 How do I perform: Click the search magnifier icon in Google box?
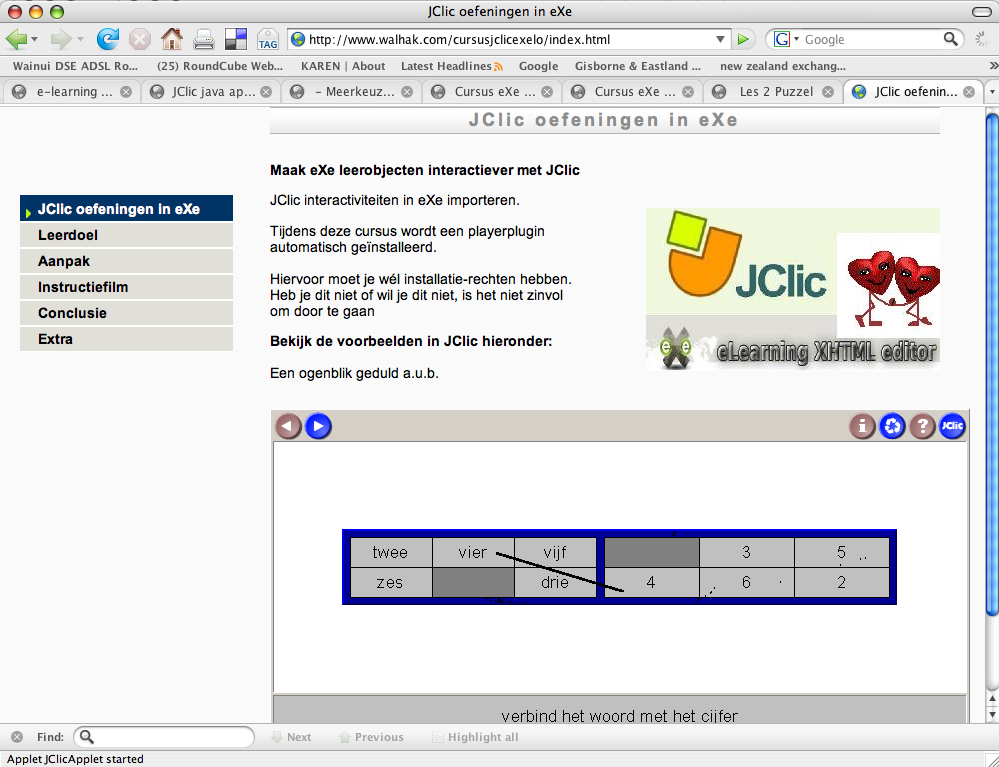pyautogui.click(x=950, y=39)
